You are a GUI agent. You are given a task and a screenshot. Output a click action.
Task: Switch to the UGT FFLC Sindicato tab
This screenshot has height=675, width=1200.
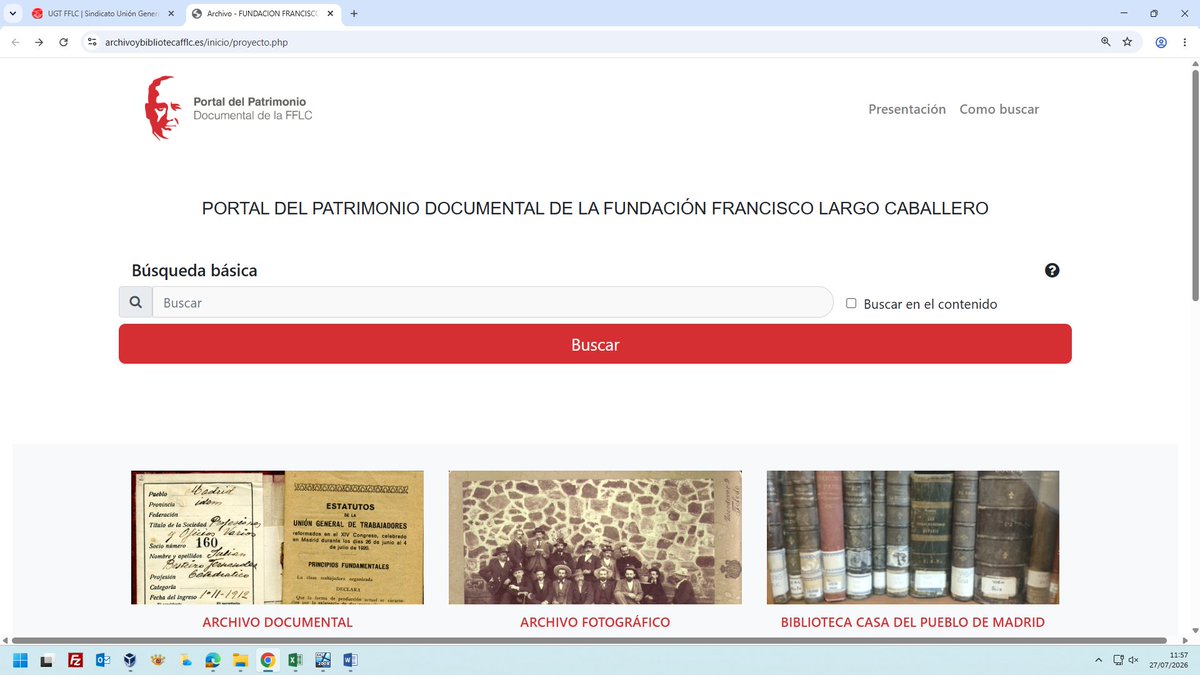(103, 14)
